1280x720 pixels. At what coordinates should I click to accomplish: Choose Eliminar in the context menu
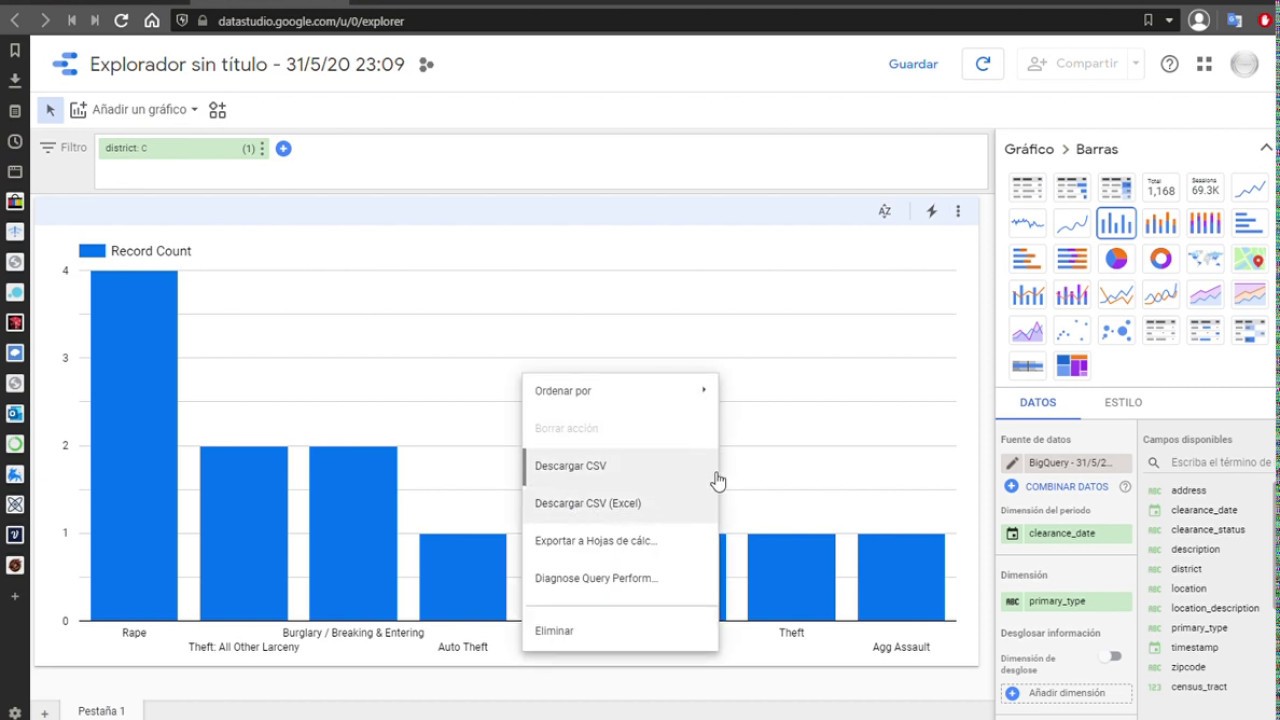pos(620,631)
